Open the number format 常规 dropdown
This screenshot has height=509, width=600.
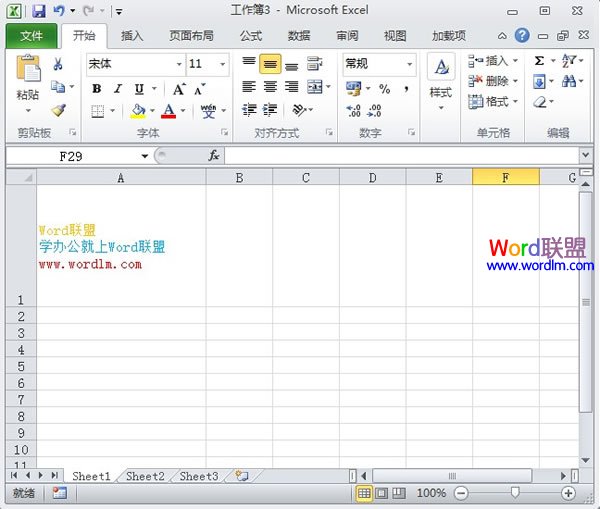click(409, 64)
